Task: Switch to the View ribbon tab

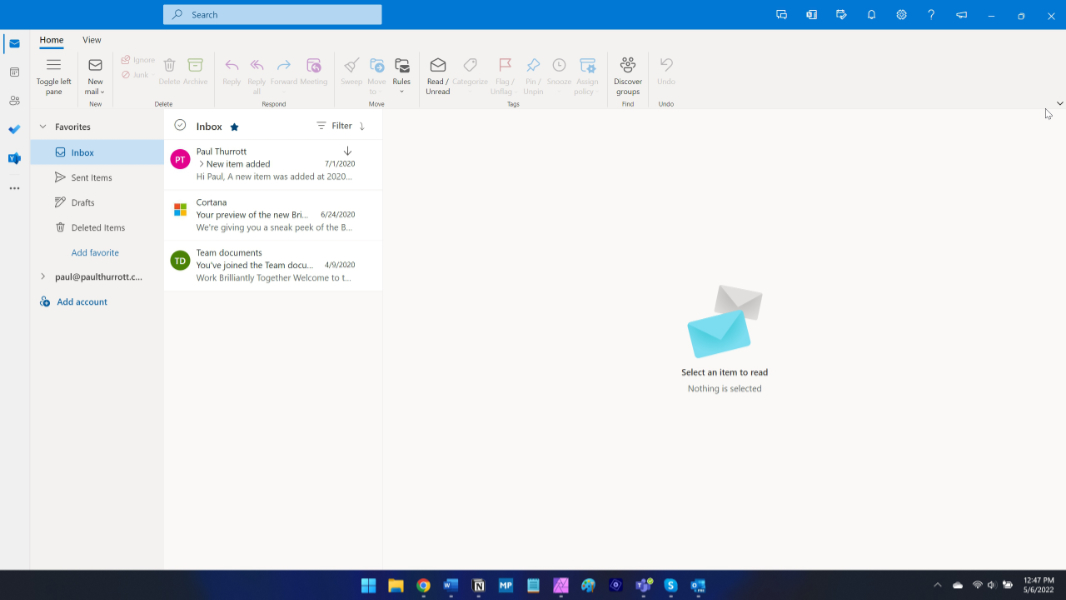Action: click(x=92, y=40)
